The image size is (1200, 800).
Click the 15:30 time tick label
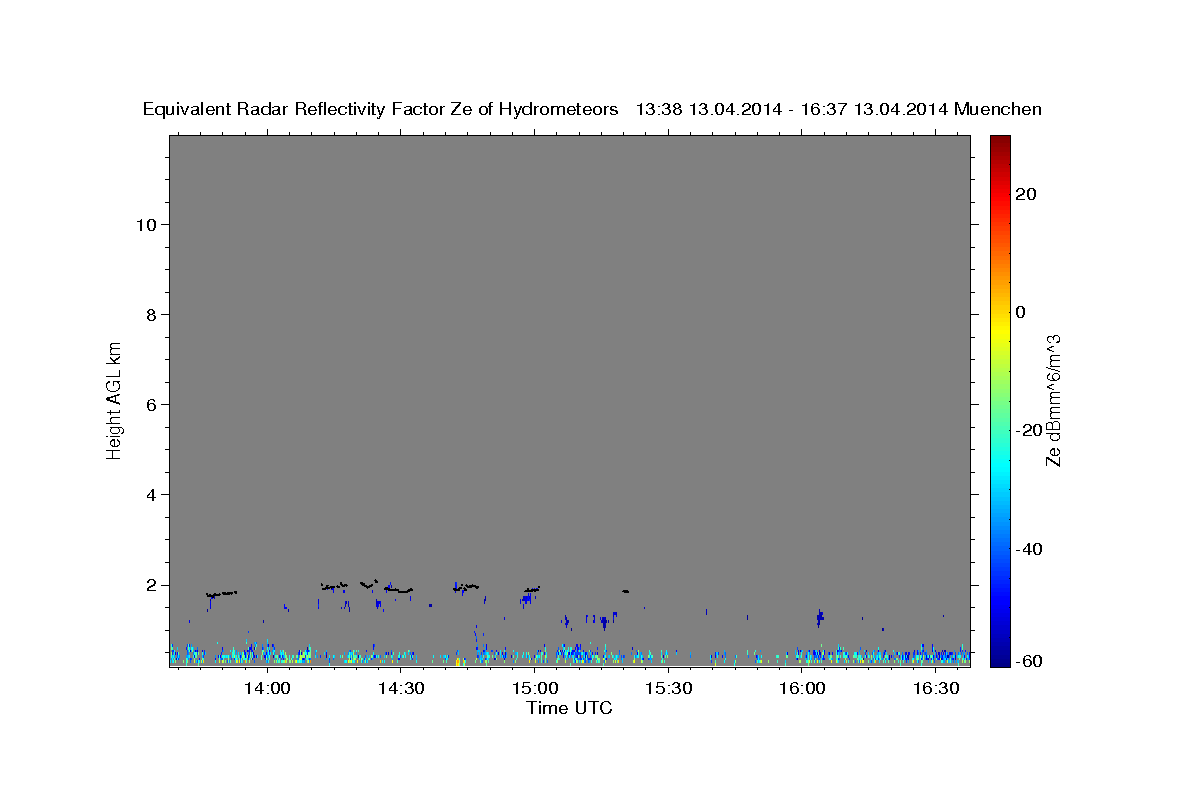coord(669,688)
